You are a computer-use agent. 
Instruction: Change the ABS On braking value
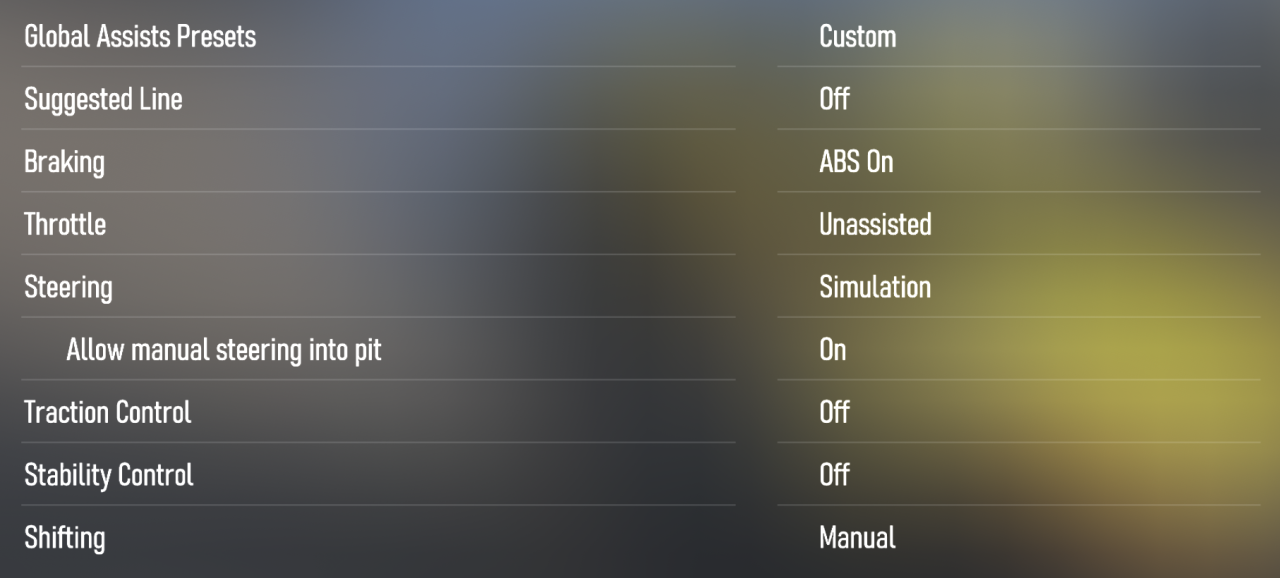(x=856, y=162)
